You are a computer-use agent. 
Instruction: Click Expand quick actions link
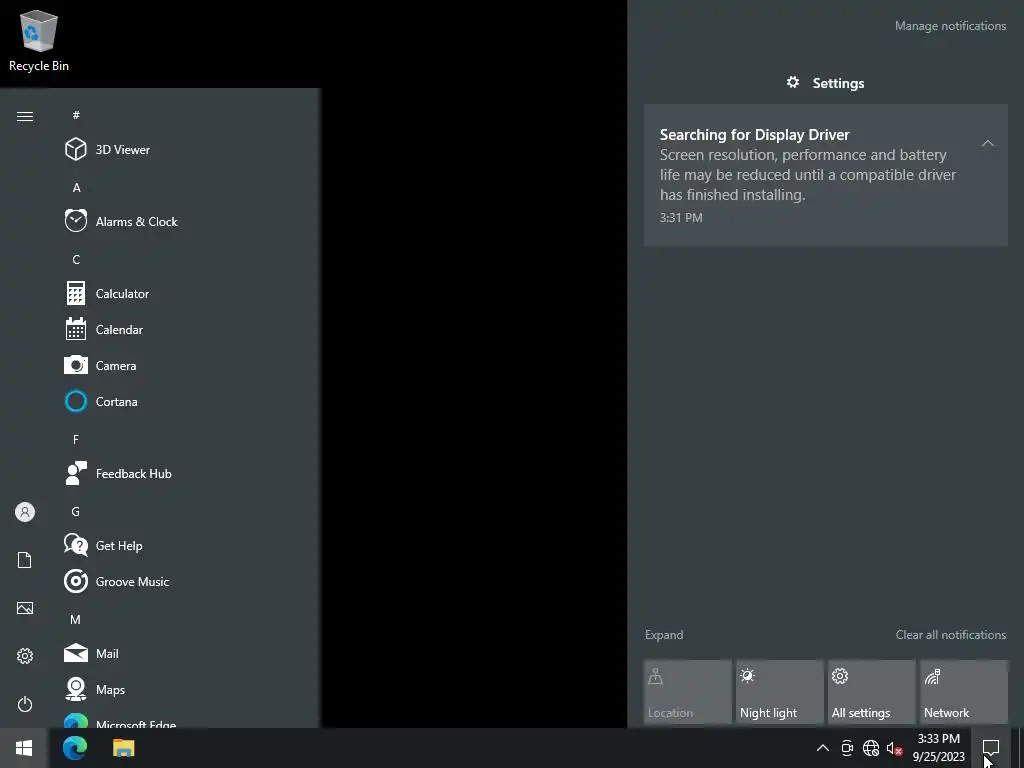click(664, 635)
